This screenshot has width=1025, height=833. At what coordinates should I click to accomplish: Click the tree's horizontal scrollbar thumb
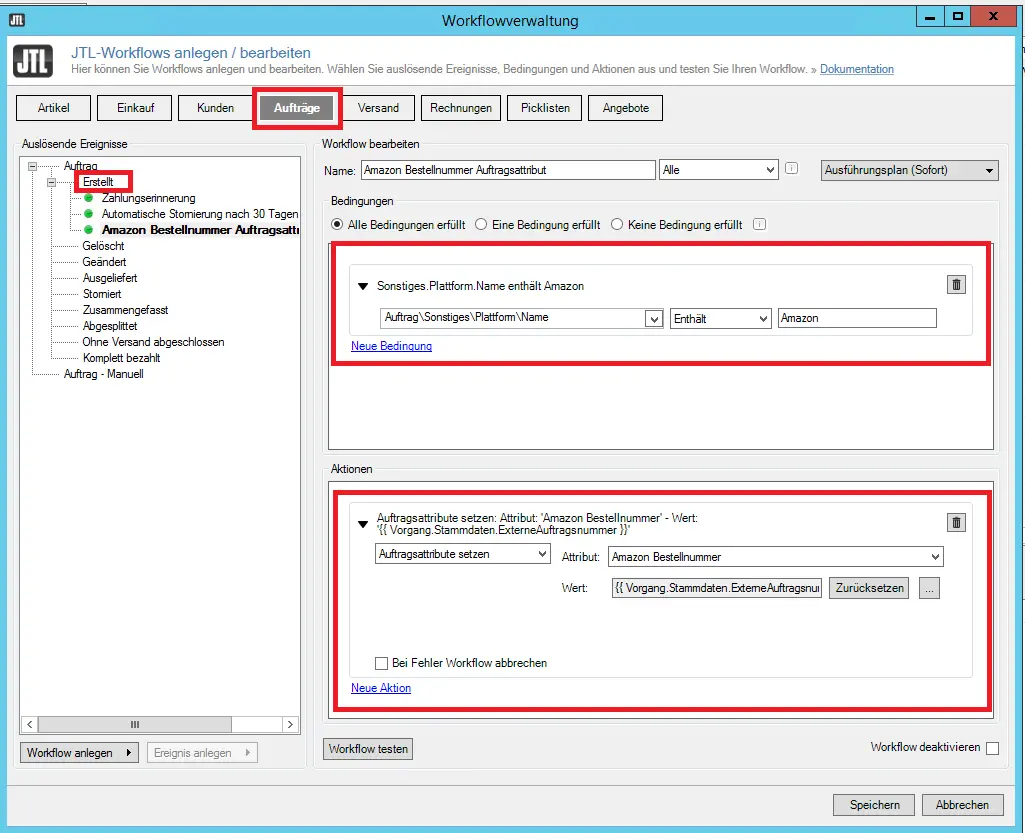[x=135, y=724]
